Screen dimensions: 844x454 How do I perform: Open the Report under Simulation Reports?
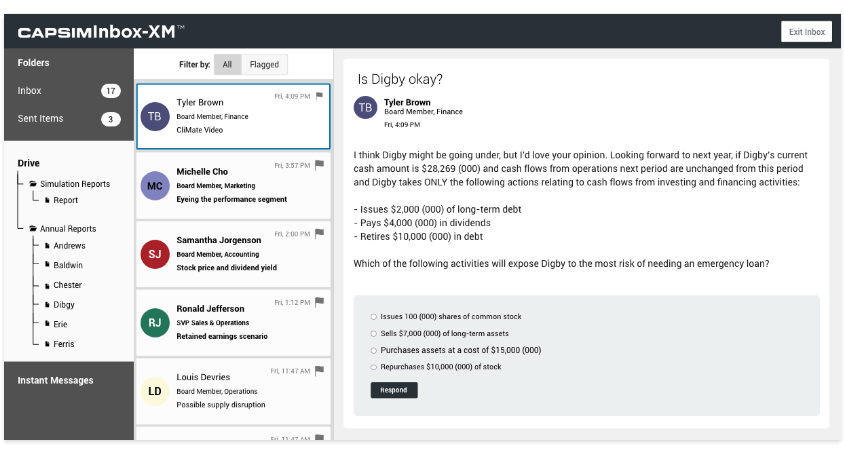click(x=65, y=200)
